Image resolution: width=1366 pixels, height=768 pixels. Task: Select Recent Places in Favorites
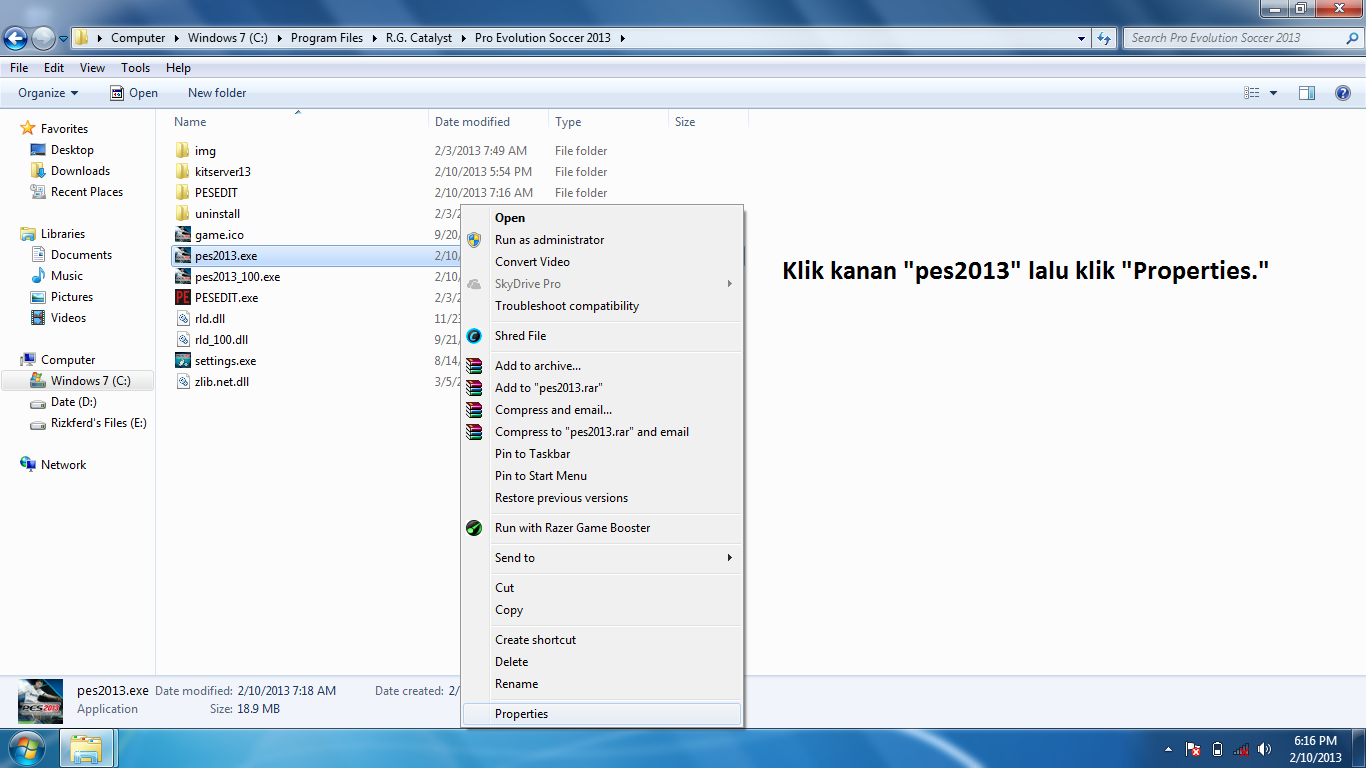coord(87,192)
